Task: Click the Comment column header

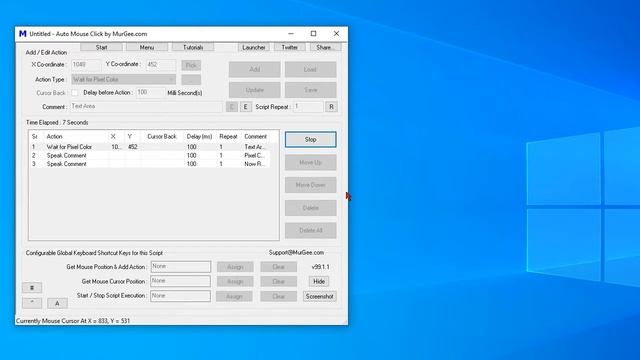Action: (x=256, y=136)
